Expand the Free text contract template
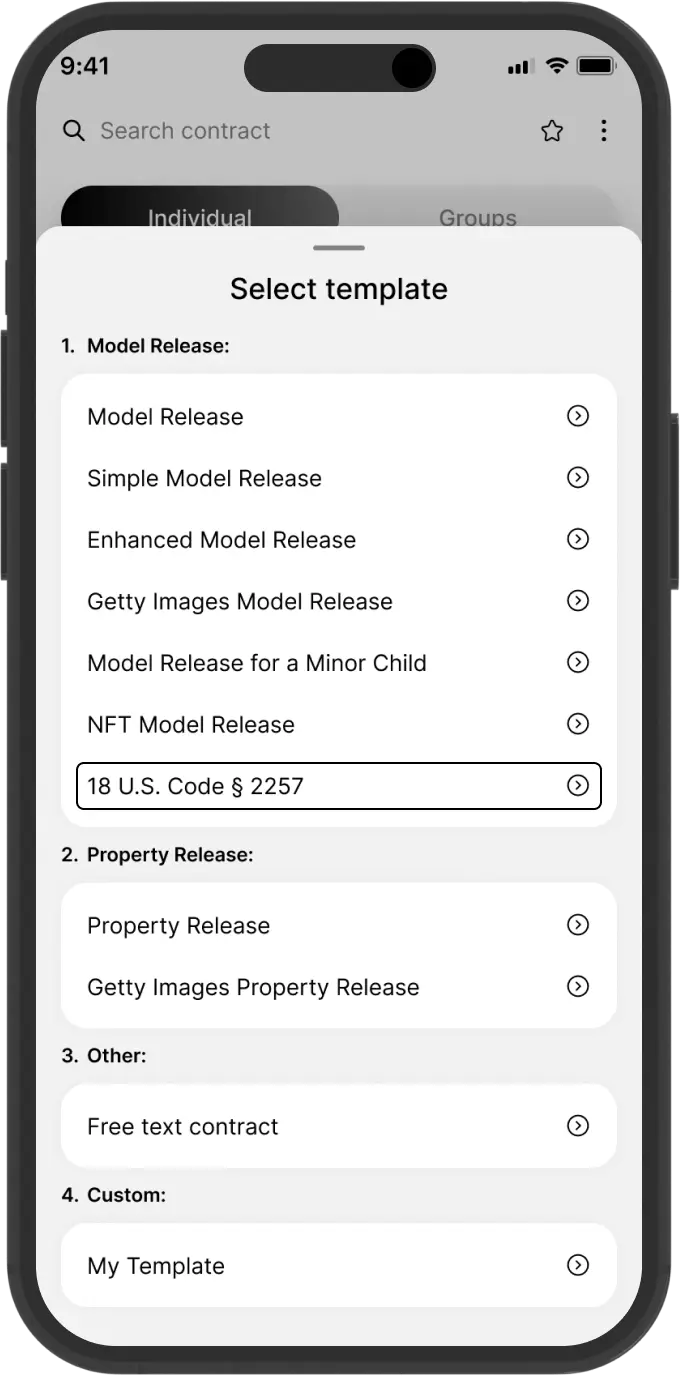 (x=577, y=1125)
